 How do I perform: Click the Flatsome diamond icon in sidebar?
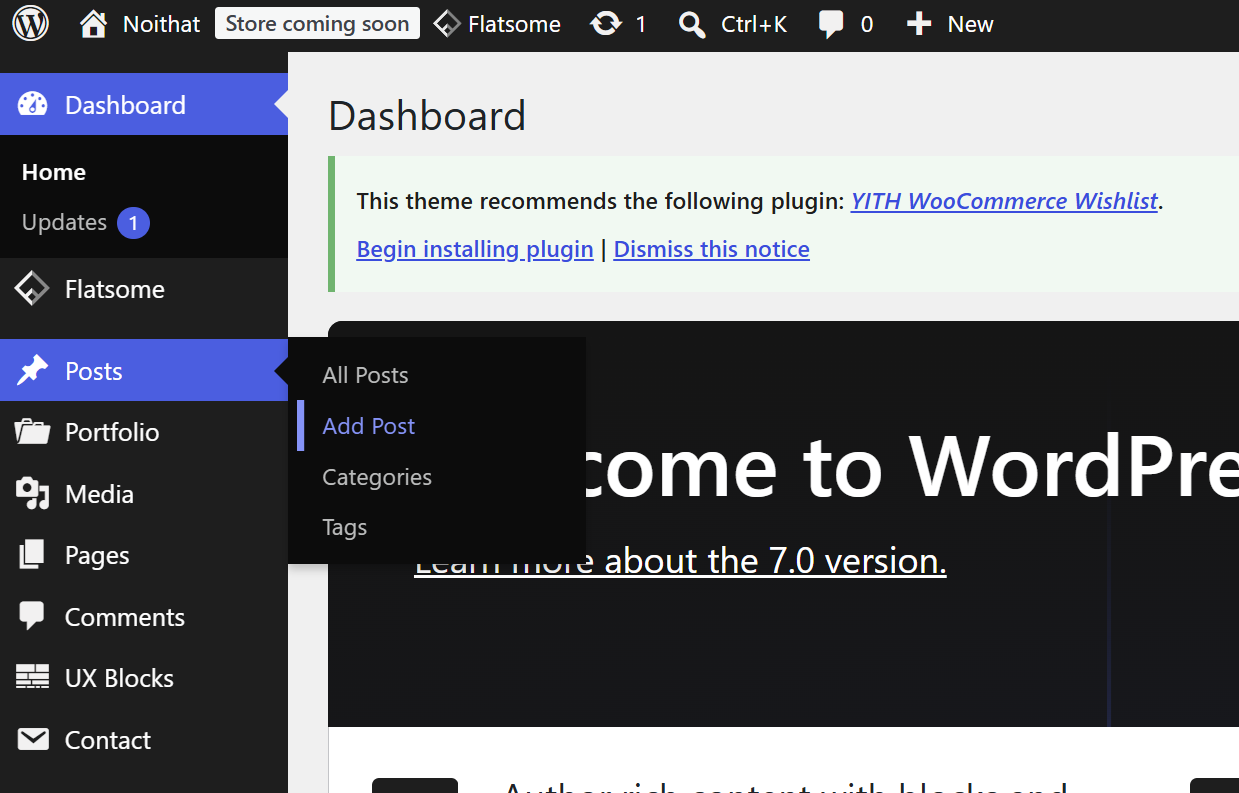(x=32, y=289)
